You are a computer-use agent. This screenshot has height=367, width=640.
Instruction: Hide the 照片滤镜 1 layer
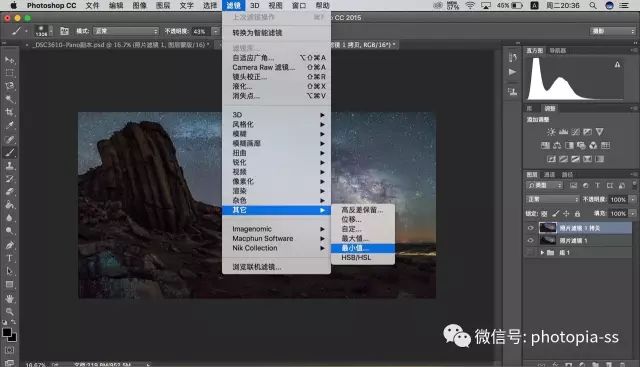coord(530,240)
